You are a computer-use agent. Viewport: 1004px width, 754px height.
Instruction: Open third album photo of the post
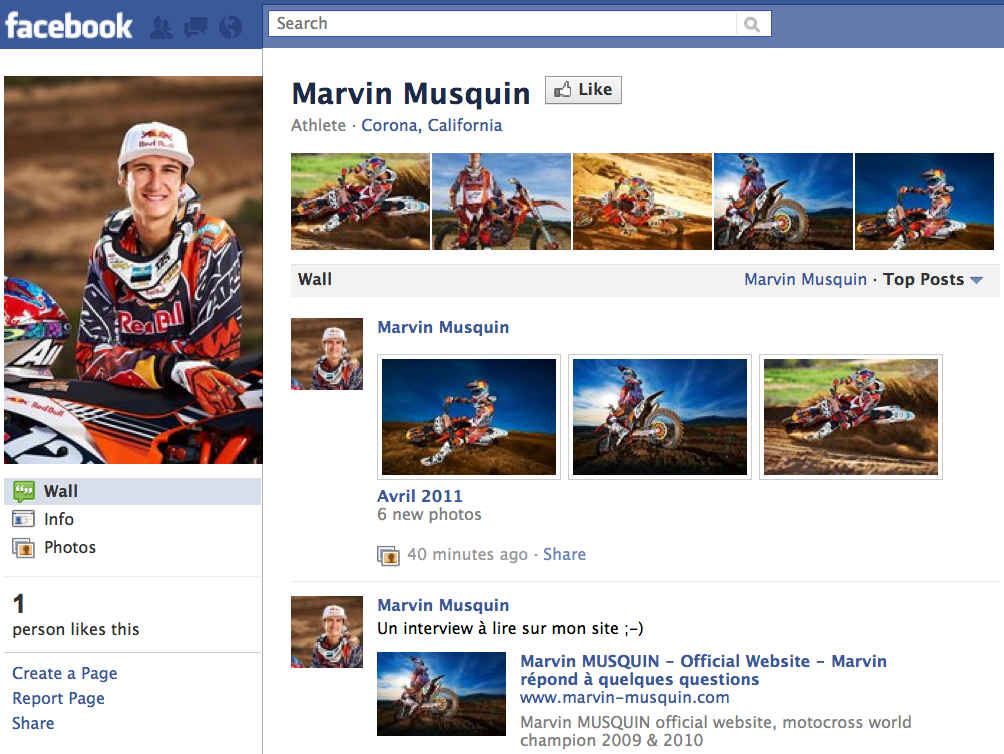850,417
